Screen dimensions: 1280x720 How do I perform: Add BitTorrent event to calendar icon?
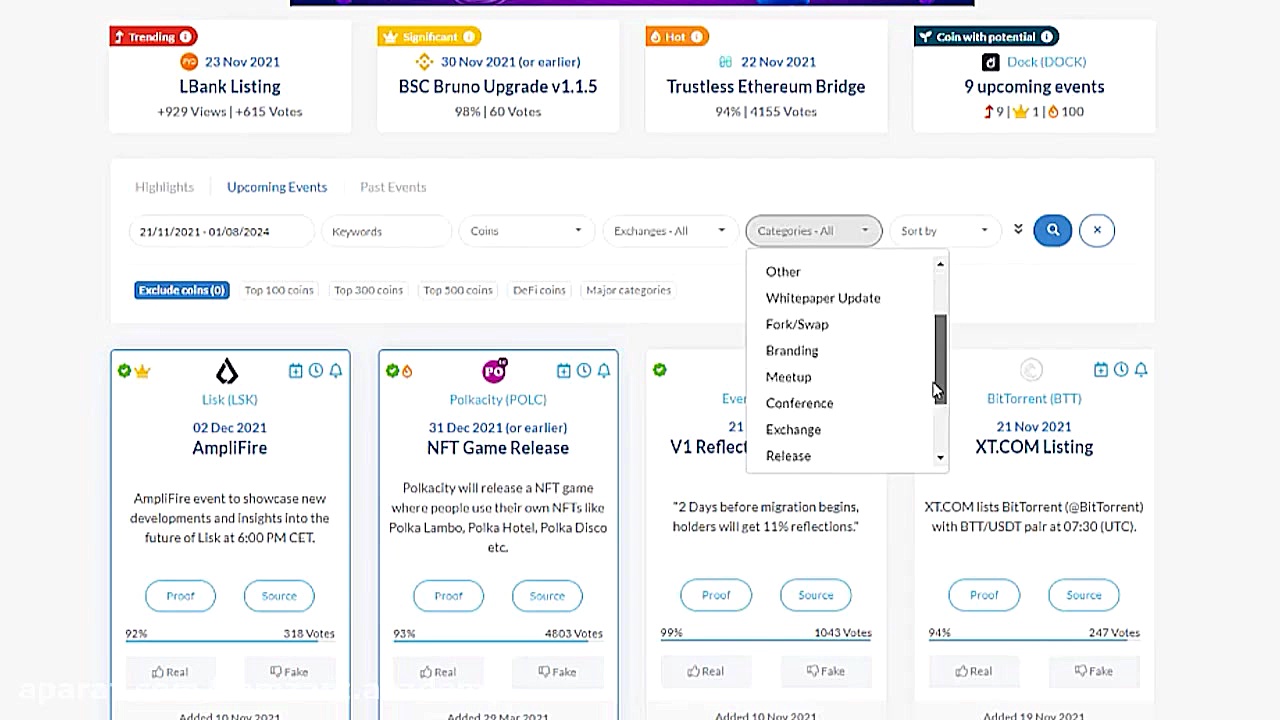pyautogui.click(x=1100, y=370)
